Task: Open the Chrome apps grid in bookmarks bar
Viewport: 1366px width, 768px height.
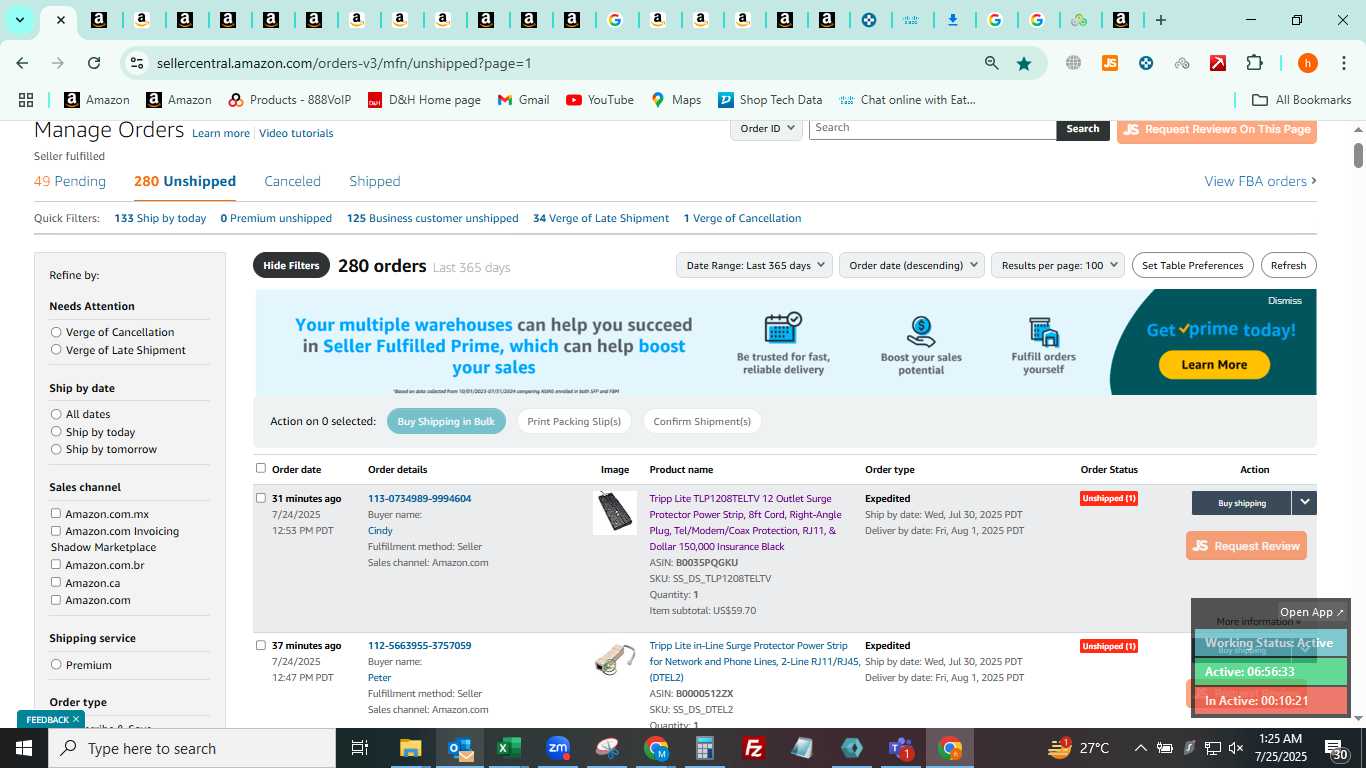Action: (26, 100)
